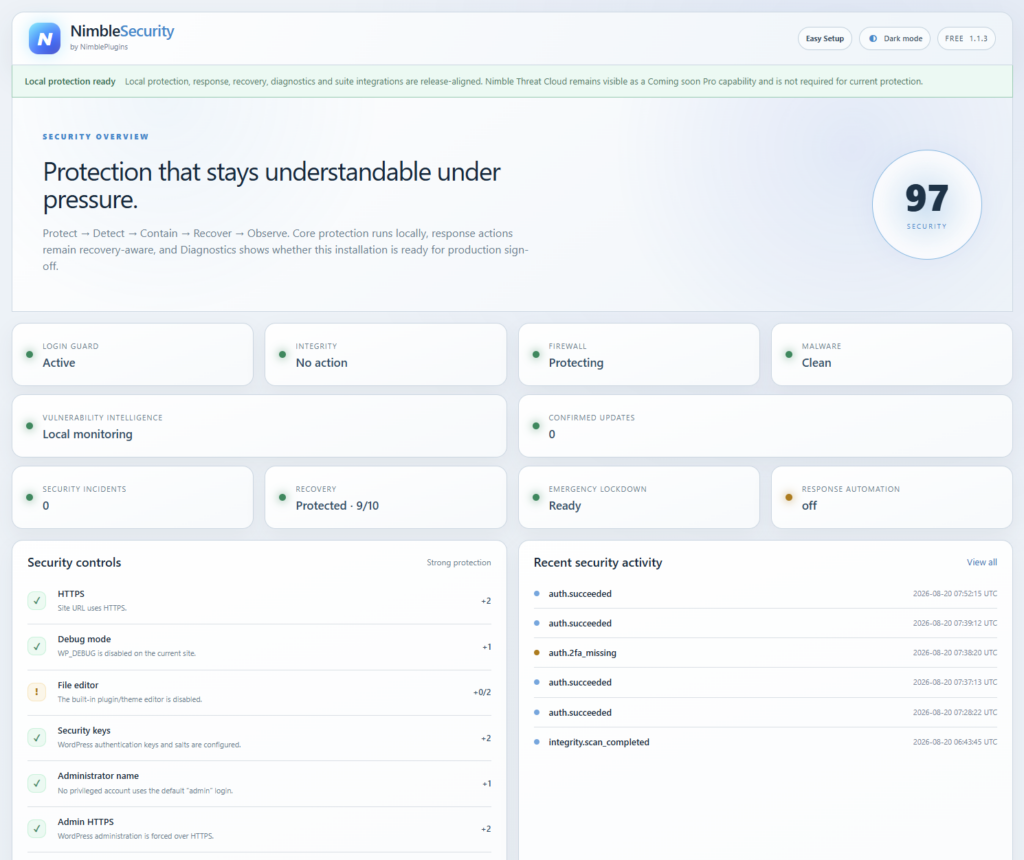
Task: Toggle Dark mode
Action: point(895,39)
